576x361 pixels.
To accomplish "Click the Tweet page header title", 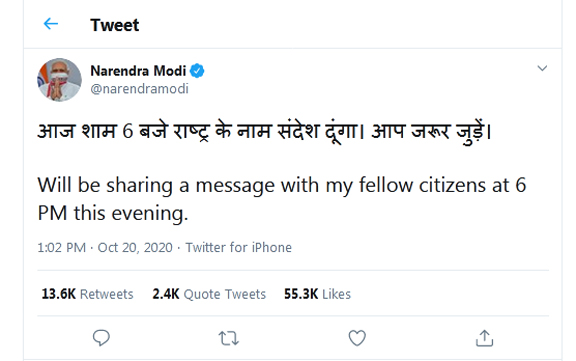I will [115, 25].
